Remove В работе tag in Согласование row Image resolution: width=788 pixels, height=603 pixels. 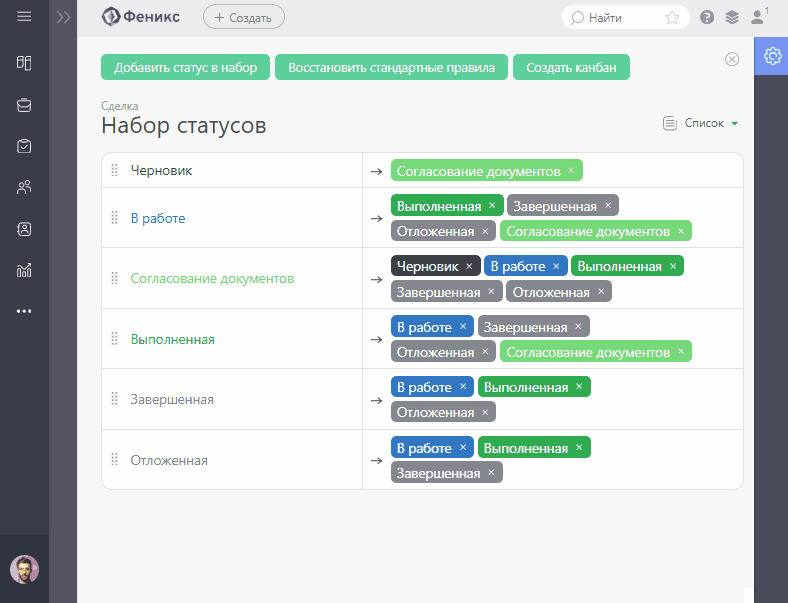[x=556, y=266]
